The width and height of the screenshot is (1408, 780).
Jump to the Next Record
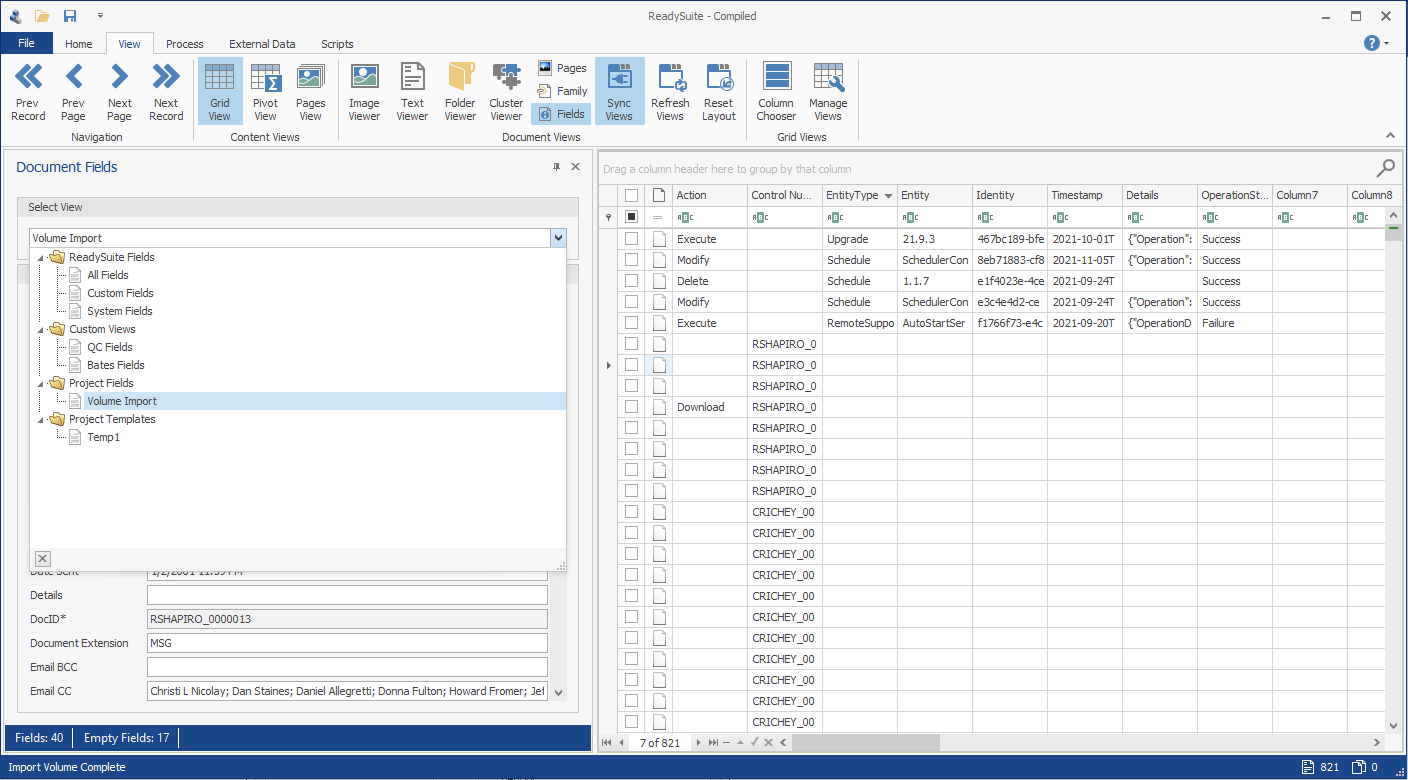point(166,92)
